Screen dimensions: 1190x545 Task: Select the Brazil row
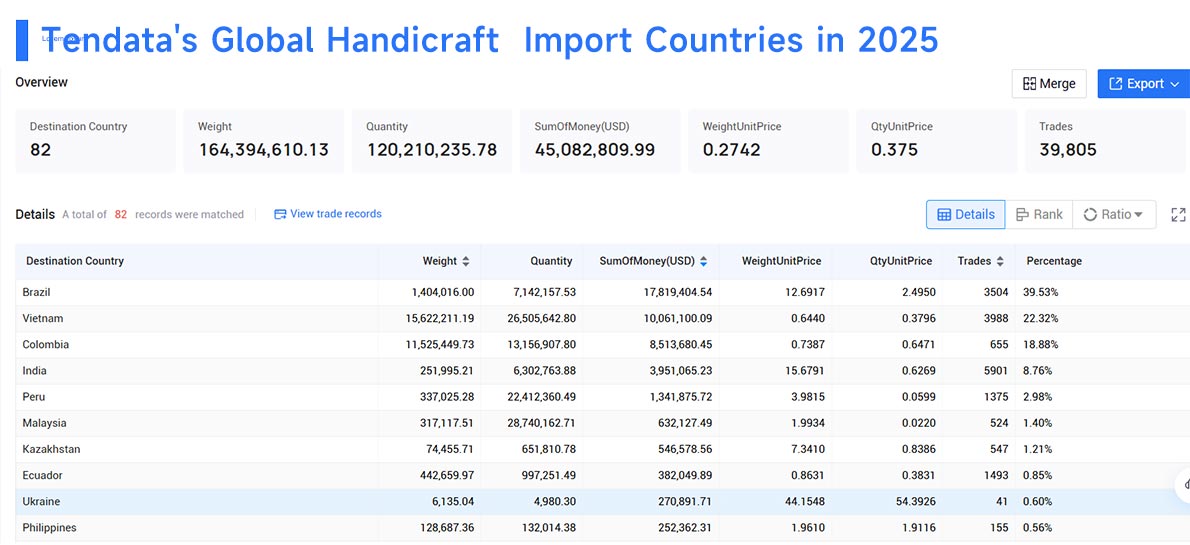point(603,292)
